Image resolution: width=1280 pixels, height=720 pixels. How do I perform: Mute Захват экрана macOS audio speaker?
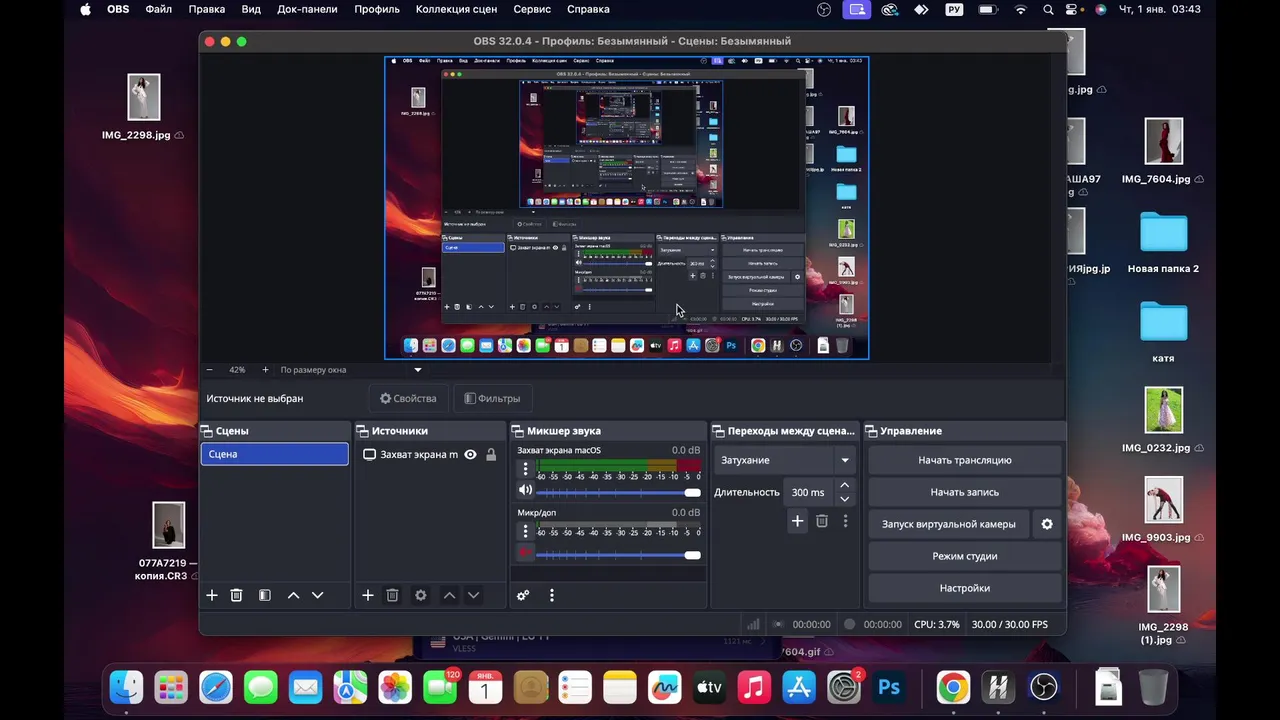(525, 490)
